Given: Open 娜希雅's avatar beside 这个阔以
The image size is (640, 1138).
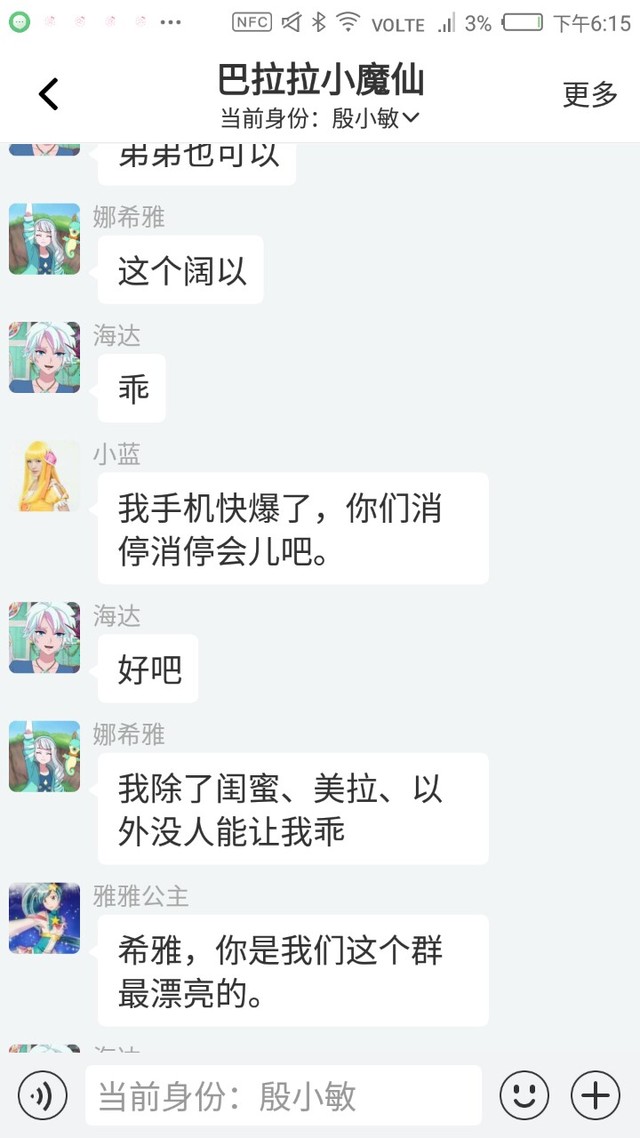Looking at the screenshot, I should pos(44,239).
